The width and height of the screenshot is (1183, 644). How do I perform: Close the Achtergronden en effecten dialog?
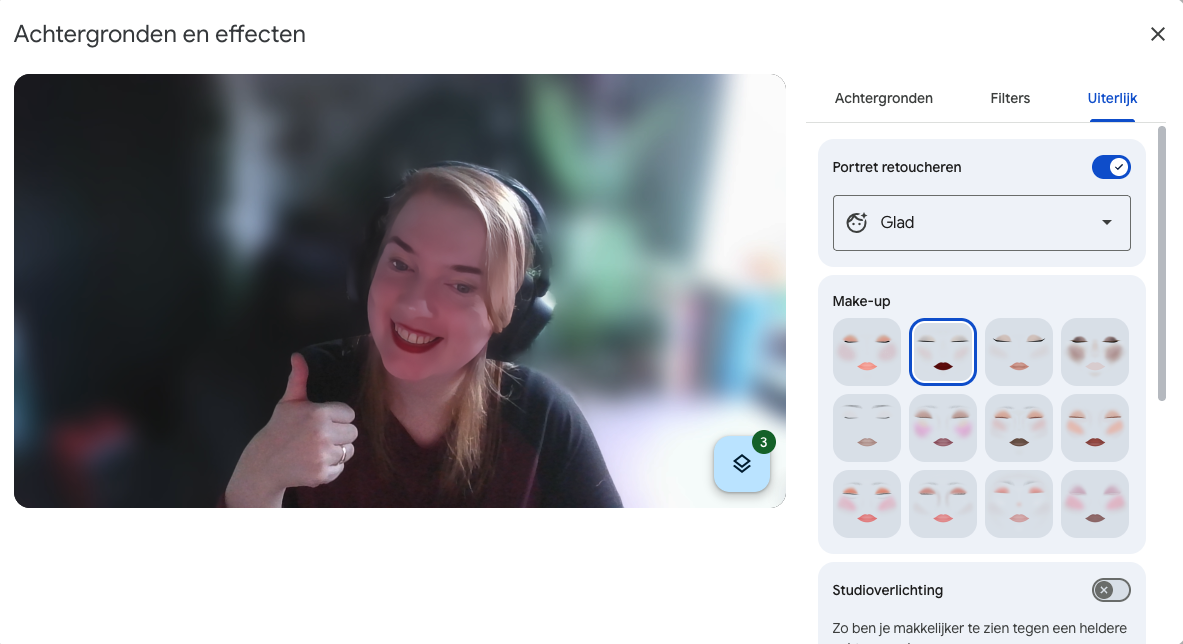tap(1158, 34)
